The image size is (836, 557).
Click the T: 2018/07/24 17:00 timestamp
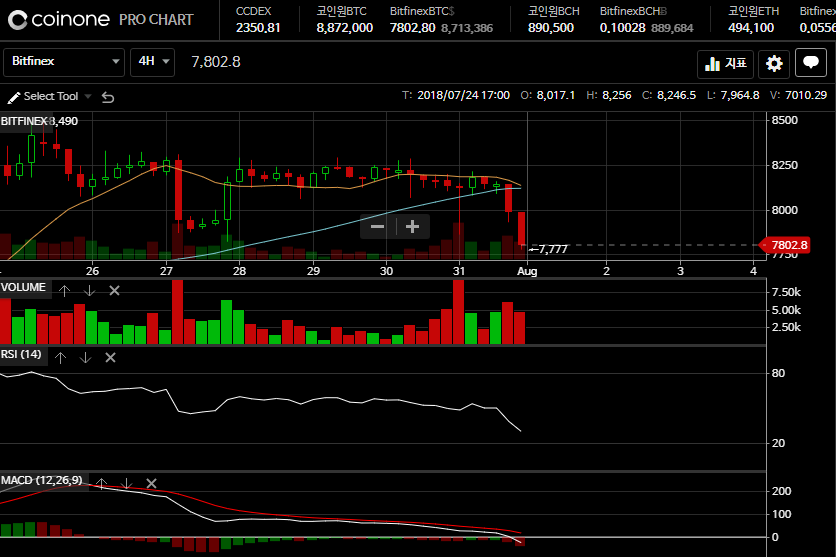point(456,95)
